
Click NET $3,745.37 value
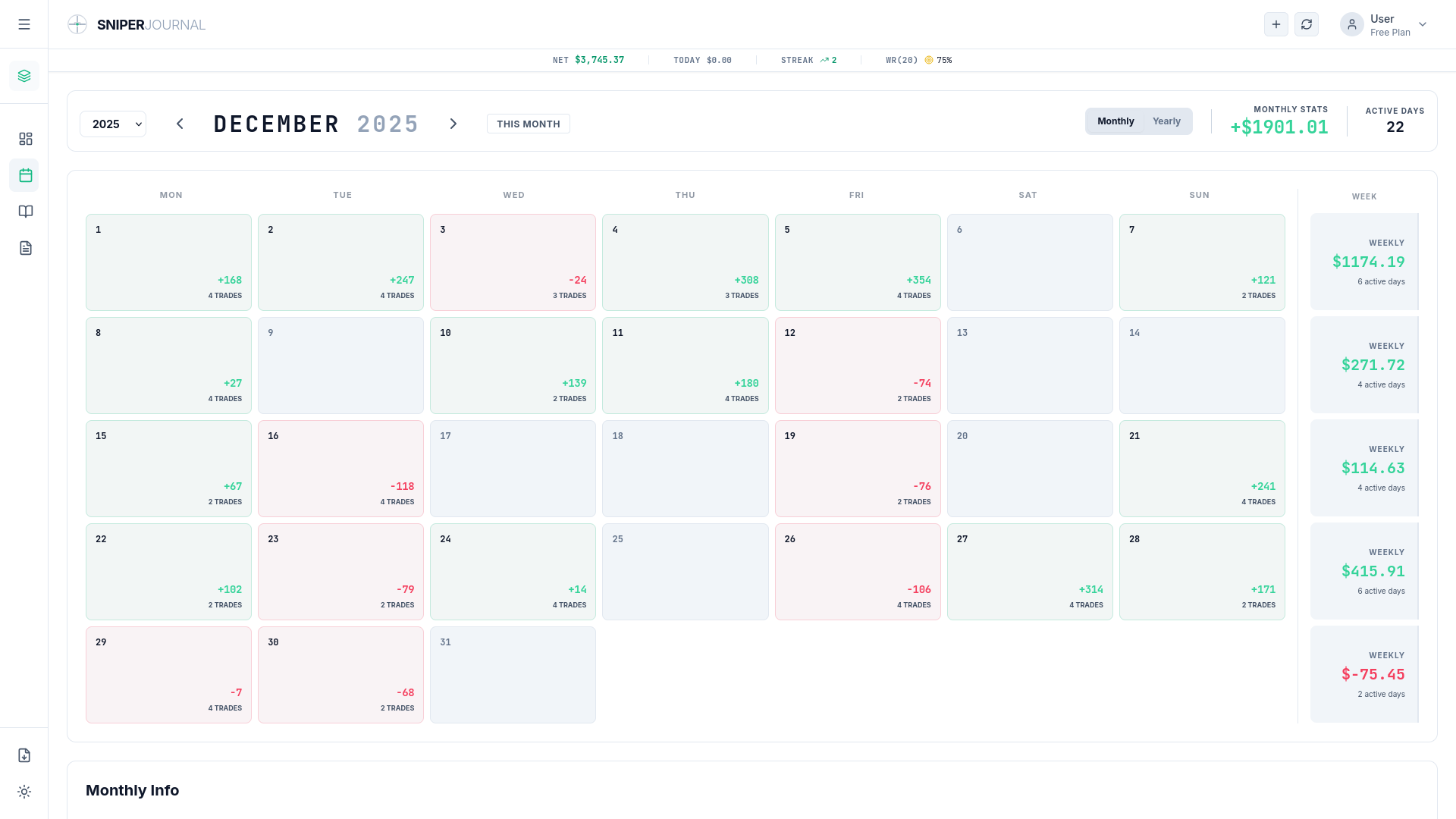[599, 60]
